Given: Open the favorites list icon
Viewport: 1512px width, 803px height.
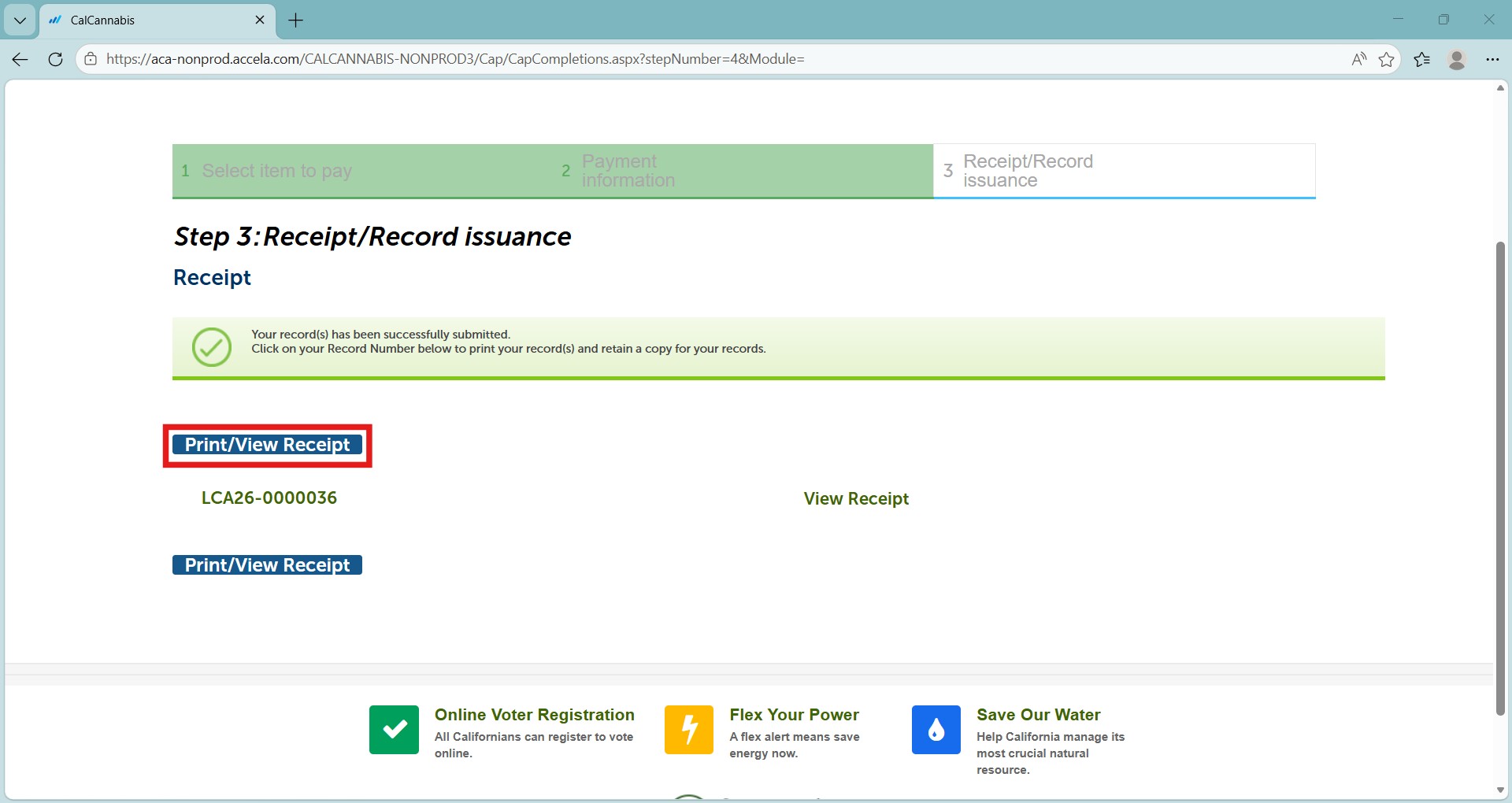Looking at the screenshot, I should 1422,59.
